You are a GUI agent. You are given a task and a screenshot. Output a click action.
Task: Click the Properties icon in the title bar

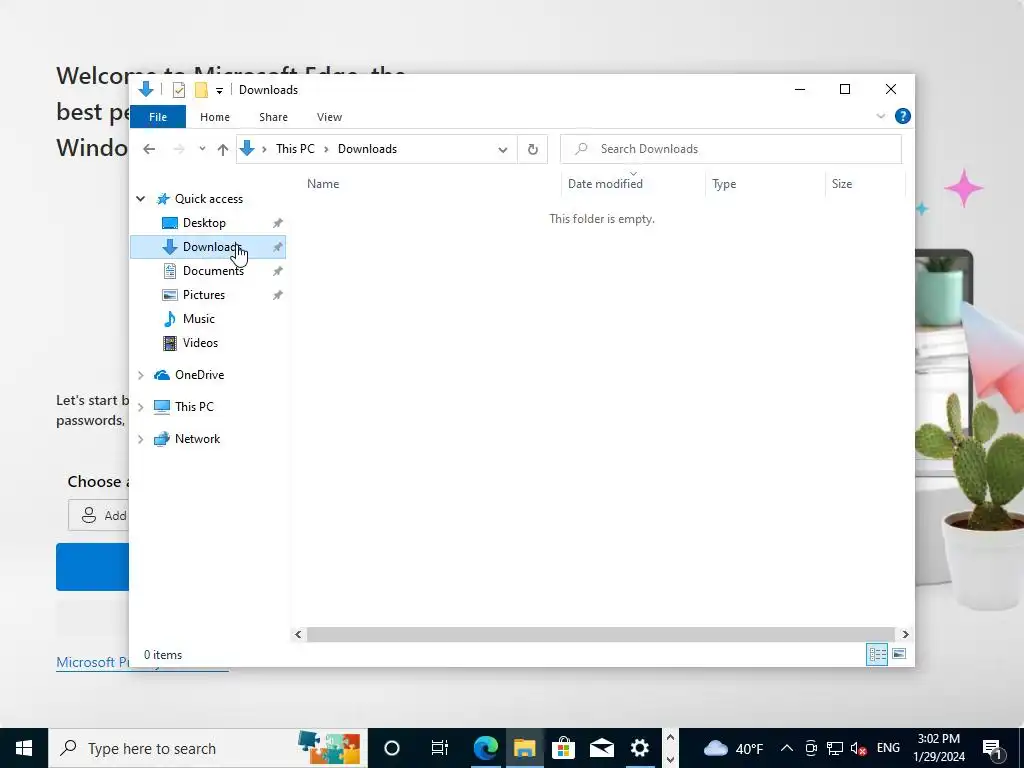[x=178, y=90]
